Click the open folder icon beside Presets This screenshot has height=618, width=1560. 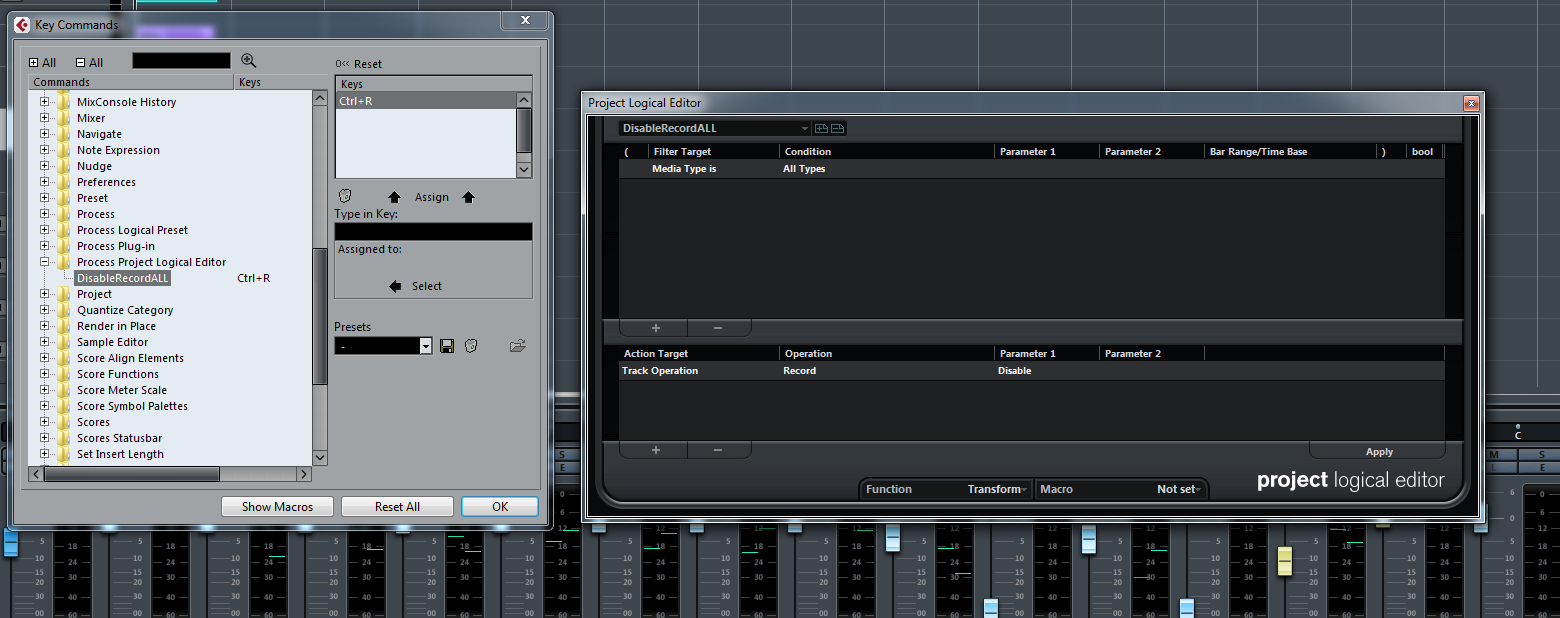pos(517,346)
